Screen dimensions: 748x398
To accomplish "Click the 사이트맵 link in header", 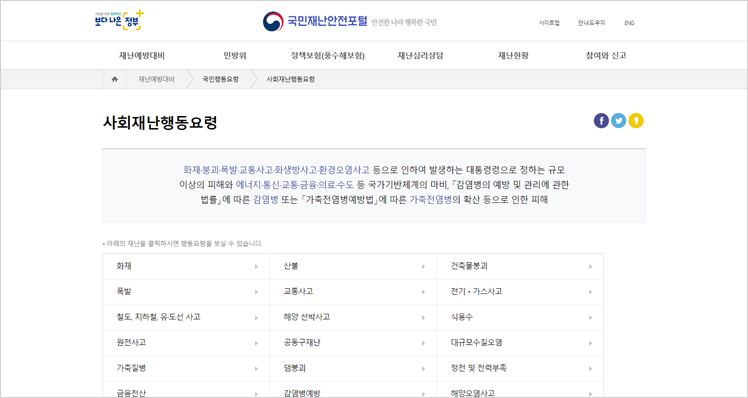I will click(549, 23).
